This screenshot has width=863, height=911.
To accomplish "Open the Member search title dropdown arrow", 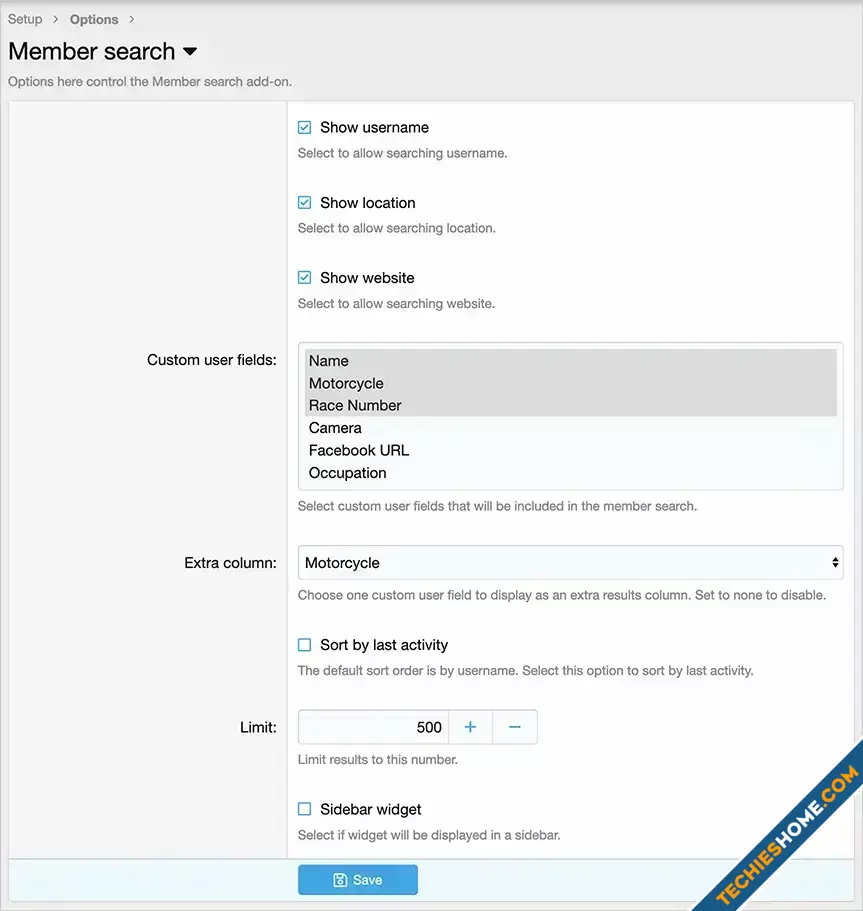I will tap(190, 52).
